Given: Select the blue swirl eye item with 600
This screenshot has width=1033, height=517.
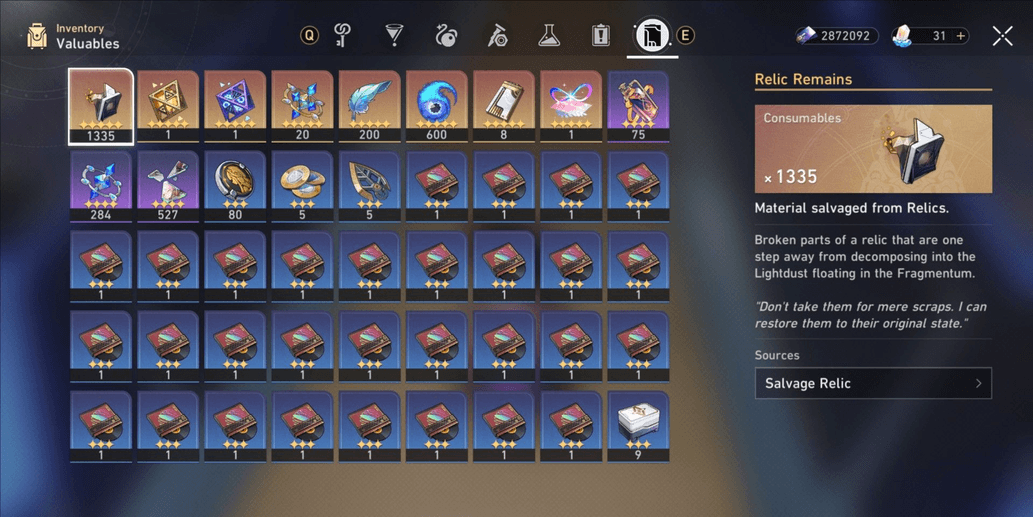Looking at the screenshot, I should pos(437,105).
